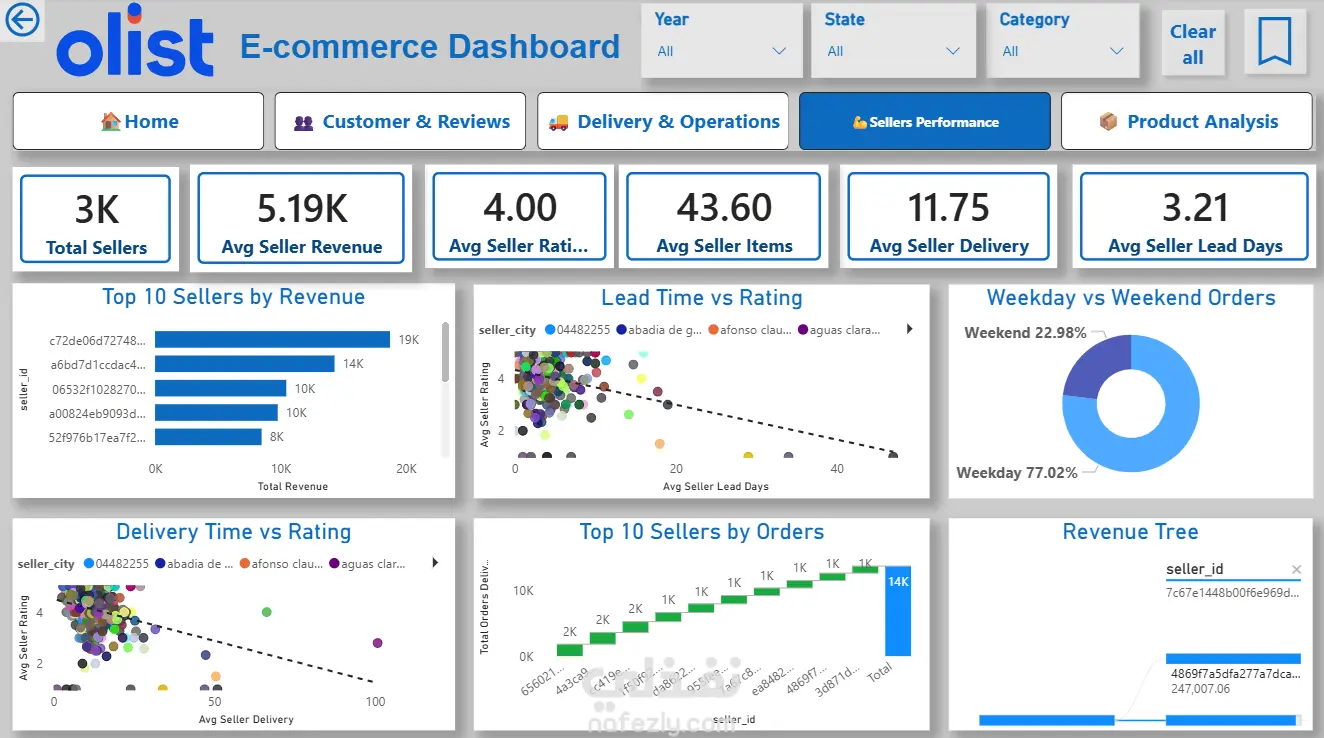
Task: Click the Weekday vs Weekend Orders title
Action: (1131, 298)
